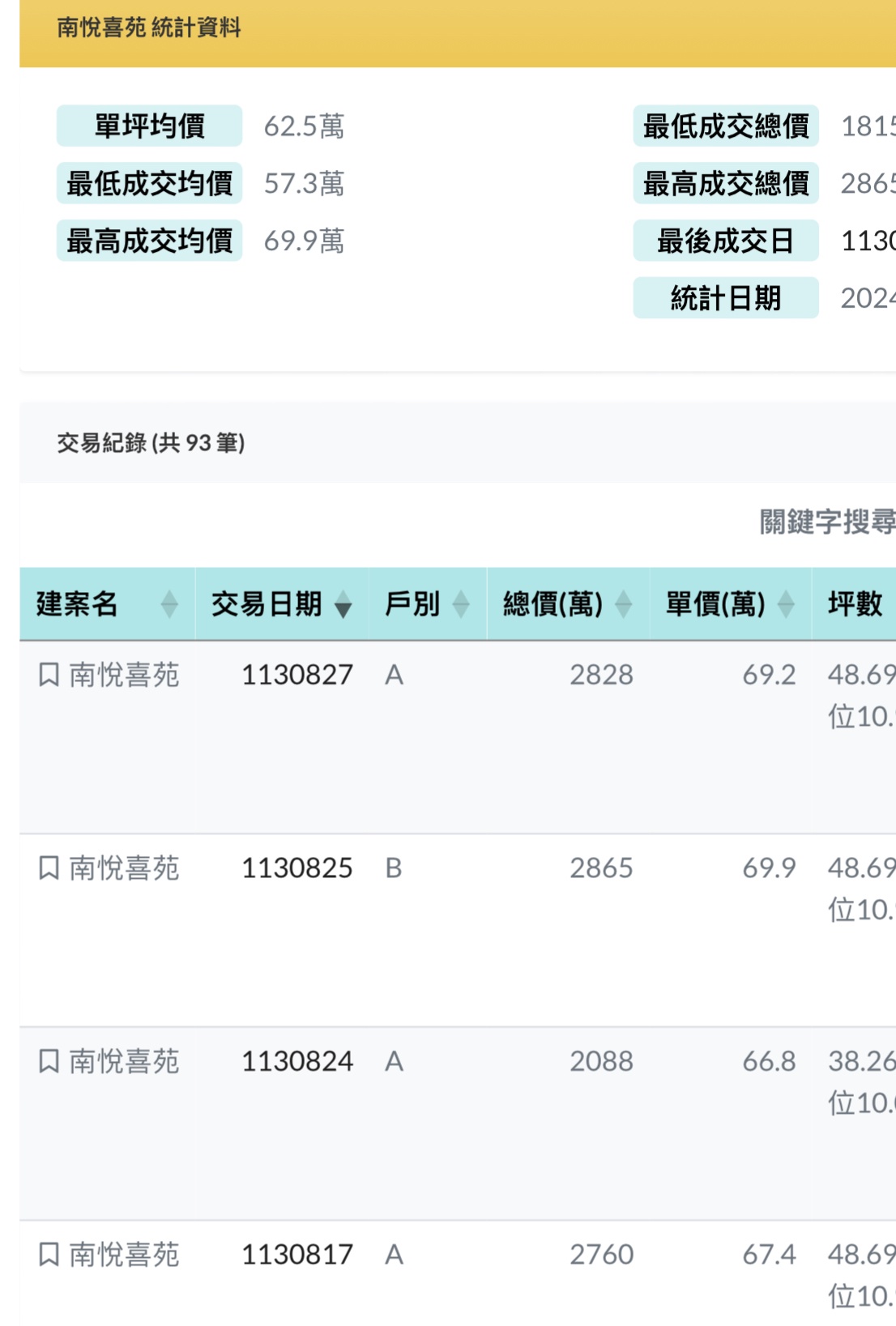Image resolution: width=896 pixels, height=1326 pixels.
Task: Click 南悅喜苑 name in the 1130817 row
Action: coord(124,1255)
